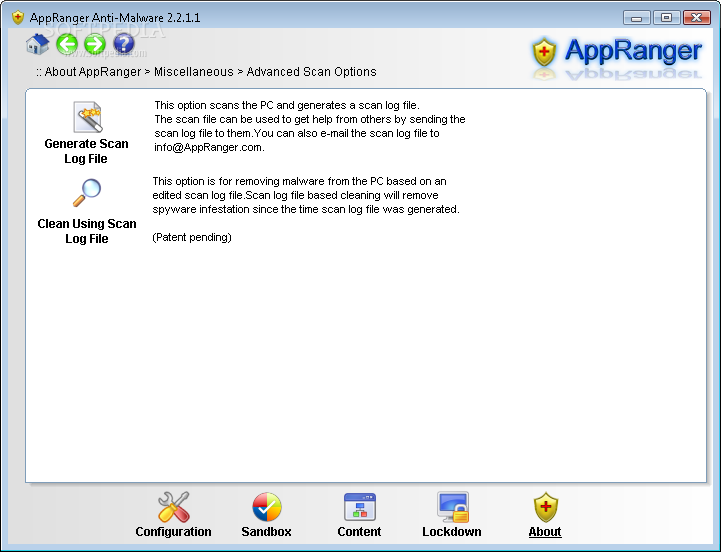
Task: Click the (Patent pending) text
Action: [192, 237]
